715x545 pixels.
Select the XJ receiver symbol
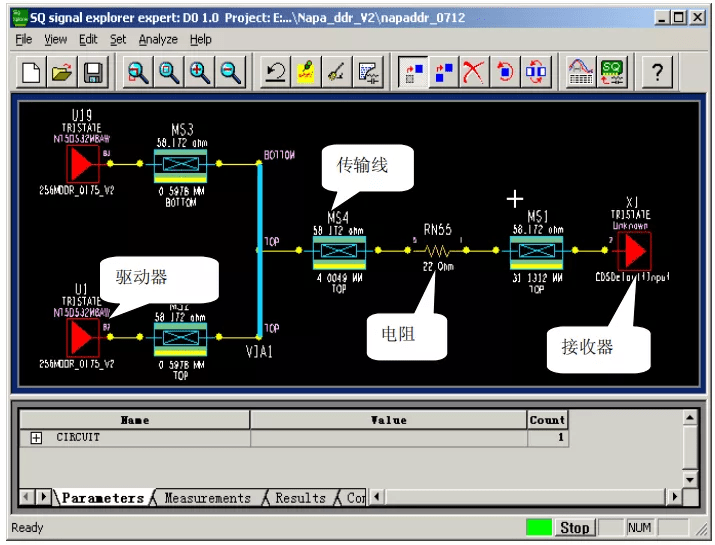pos(634,251)
